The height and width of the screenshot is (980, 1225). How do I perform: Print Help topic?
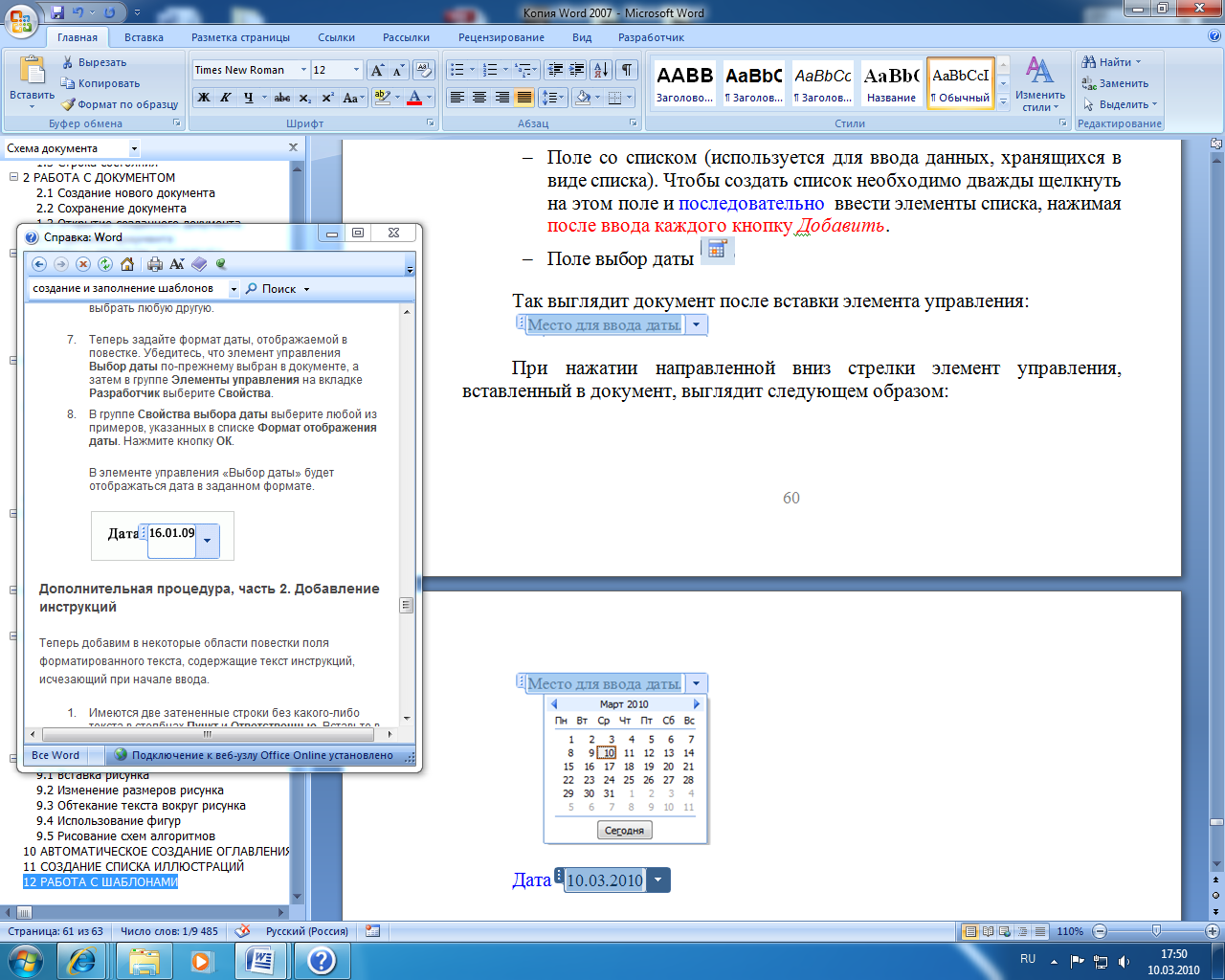pos(155,264)
